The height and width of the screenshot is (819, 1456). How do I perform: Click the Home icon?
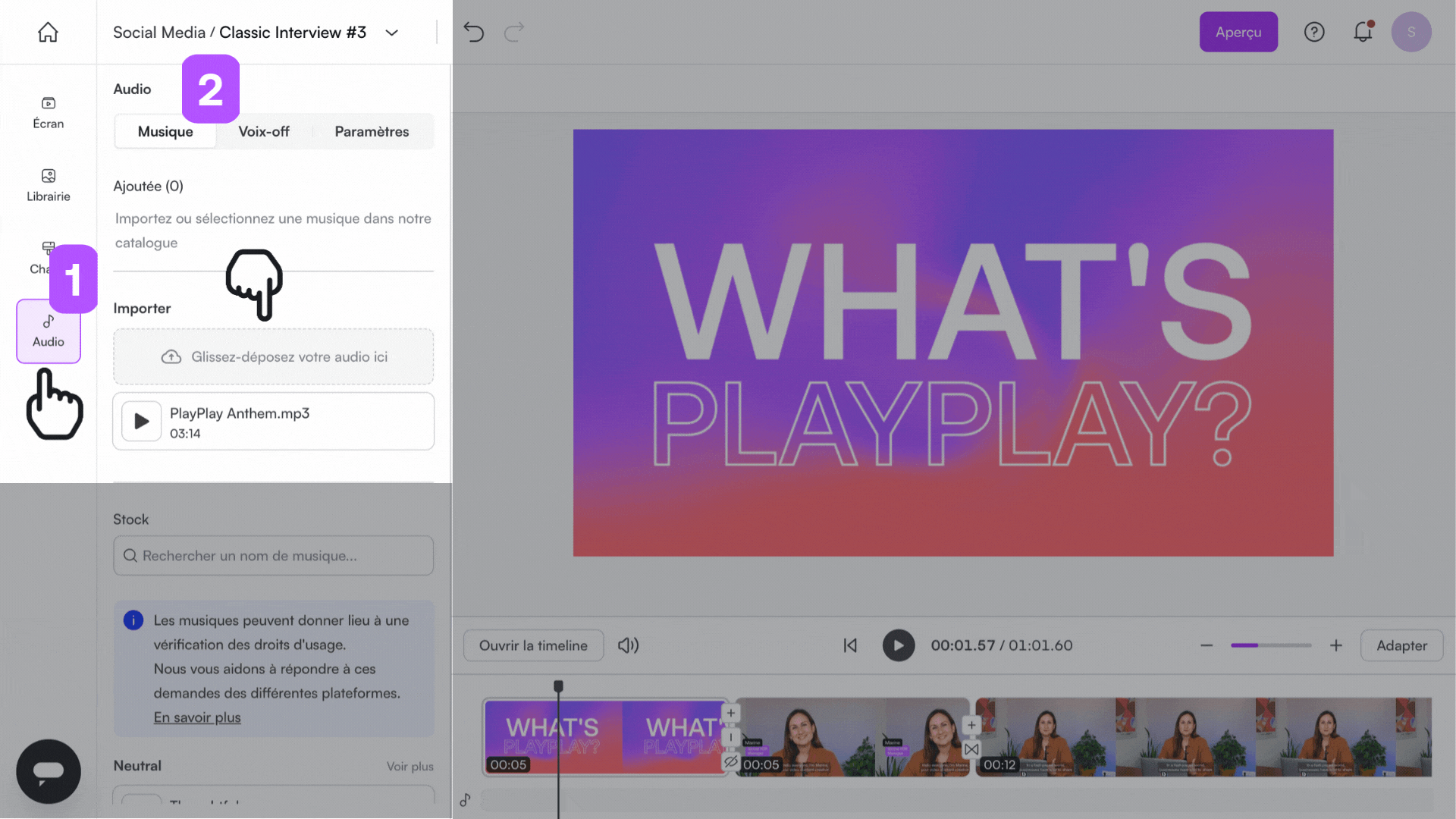click(x=48, y=32)
